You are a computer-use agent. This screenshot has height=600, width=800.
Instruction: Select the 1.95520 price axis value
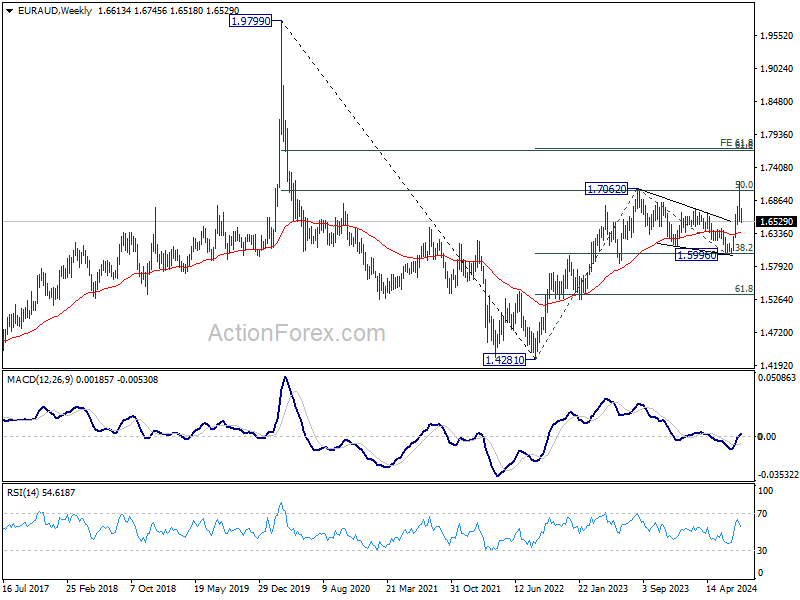[x=777, y=36]
